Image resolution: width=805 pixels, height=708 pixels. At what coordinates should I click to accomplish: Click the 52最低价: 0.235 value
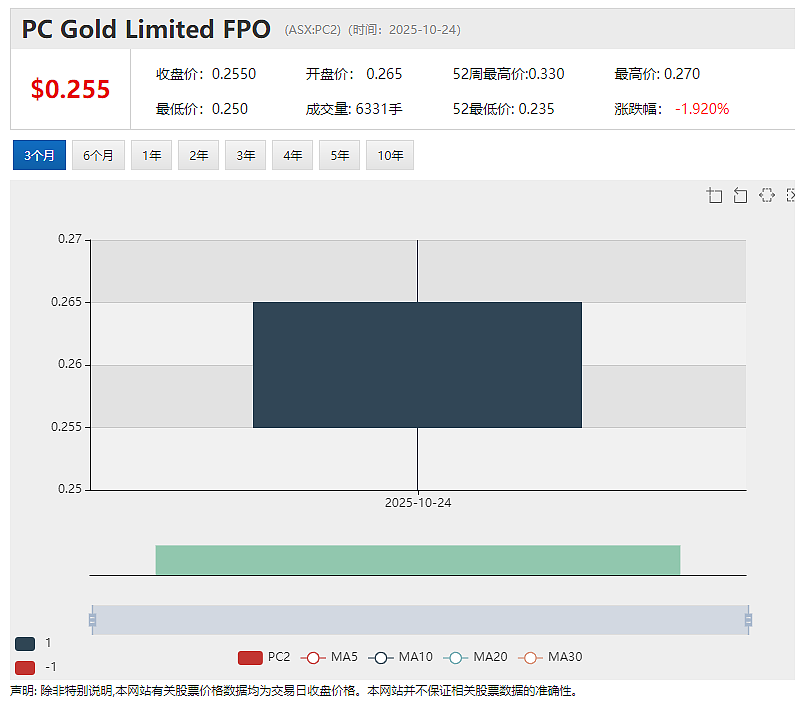tap(503, 109)
